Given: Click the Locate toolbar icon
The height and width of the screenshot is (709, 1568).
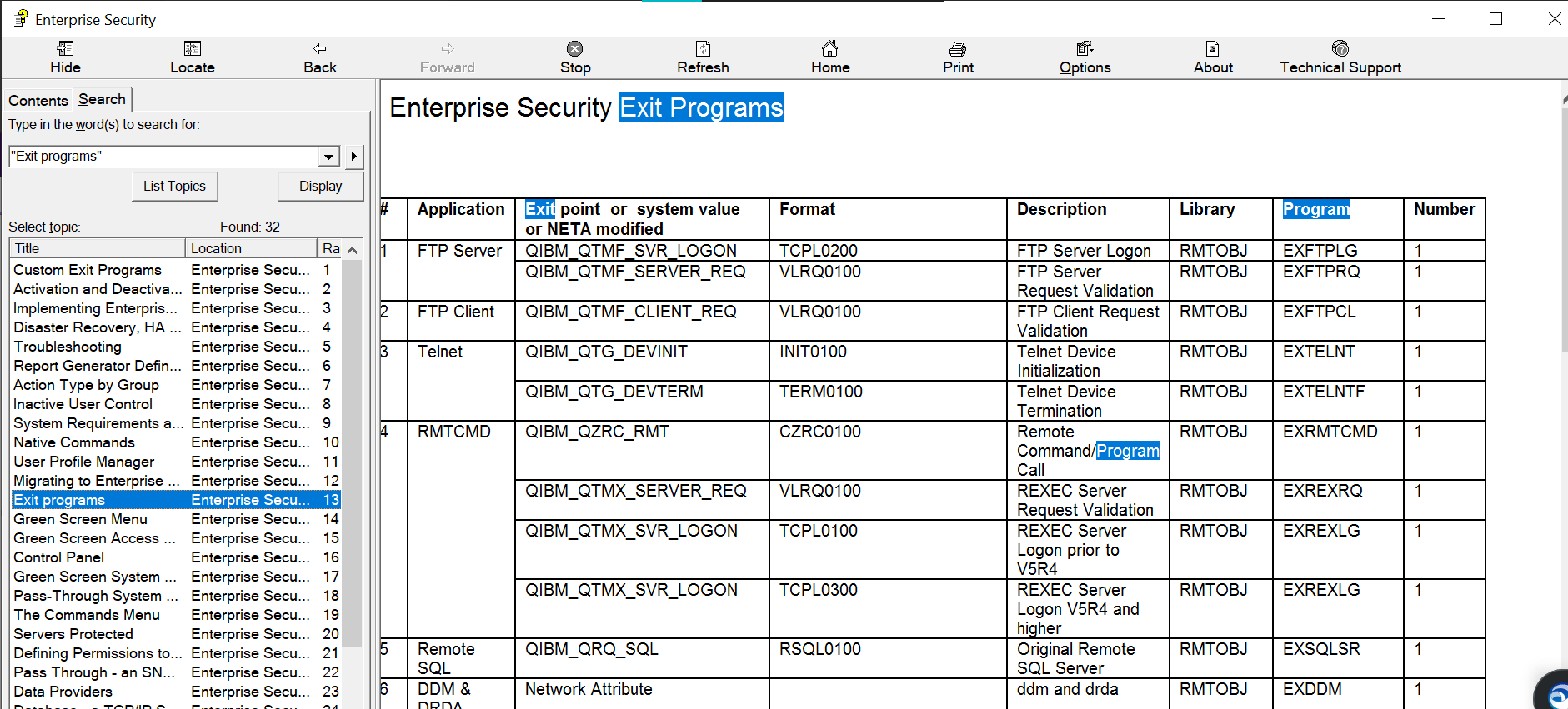Looking at the screenshot, I should (x=192, y=49).
